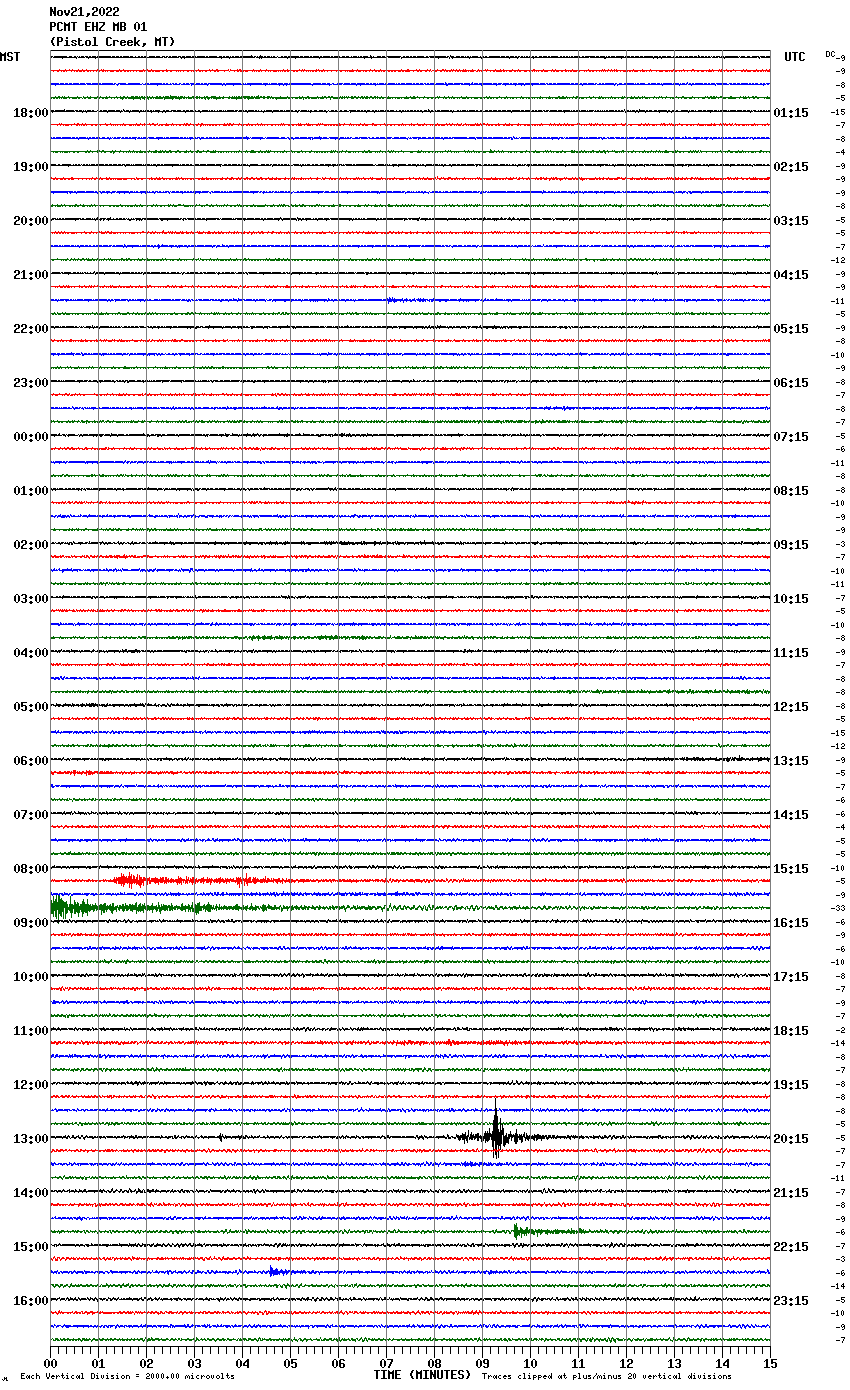The width and height of the screenshot is (850, 1390).
Task: Select the 09:00 MST time label
Action: 31,923
